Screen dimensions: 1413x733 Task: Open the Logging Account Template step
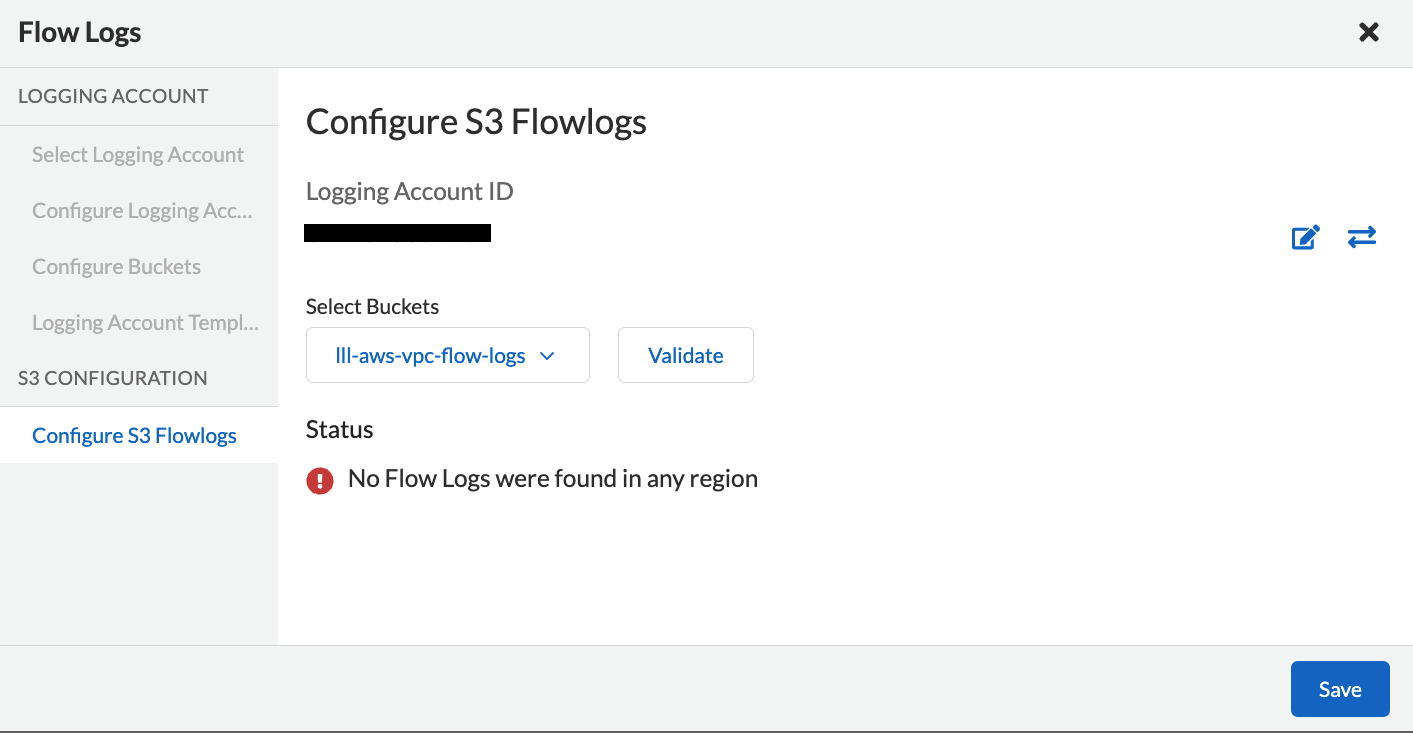click(145, 323)
